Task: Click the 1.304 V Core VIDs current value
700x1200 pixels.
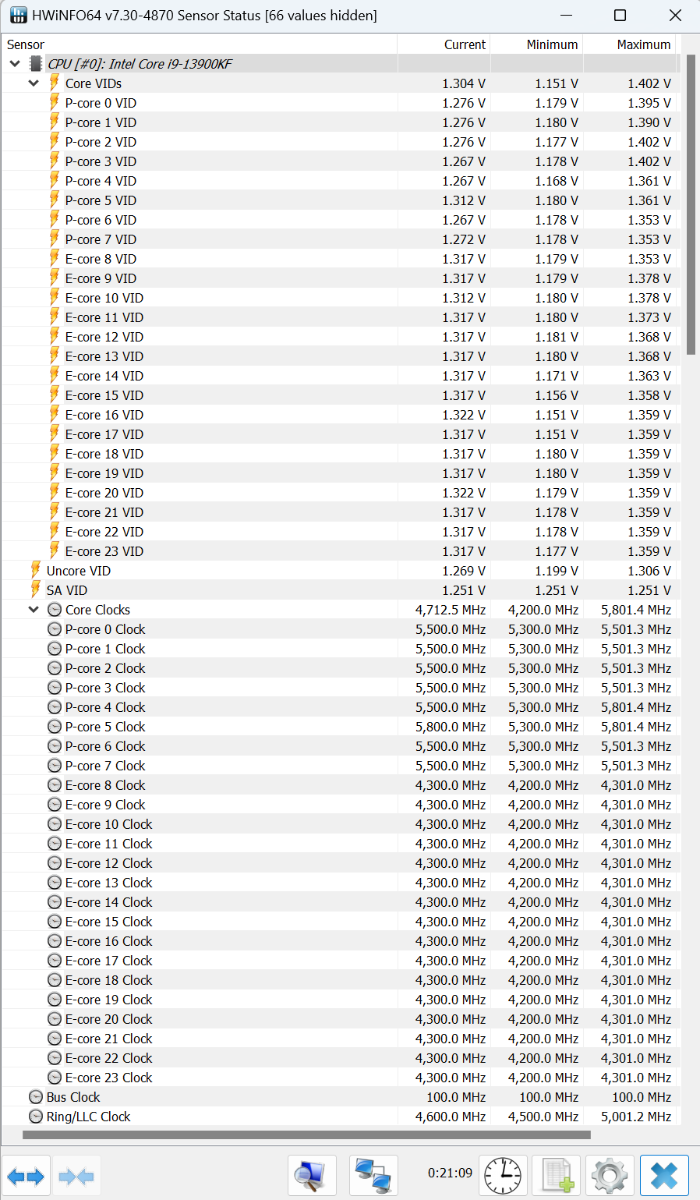Action: pyautogui.click(x=464, y=83)
